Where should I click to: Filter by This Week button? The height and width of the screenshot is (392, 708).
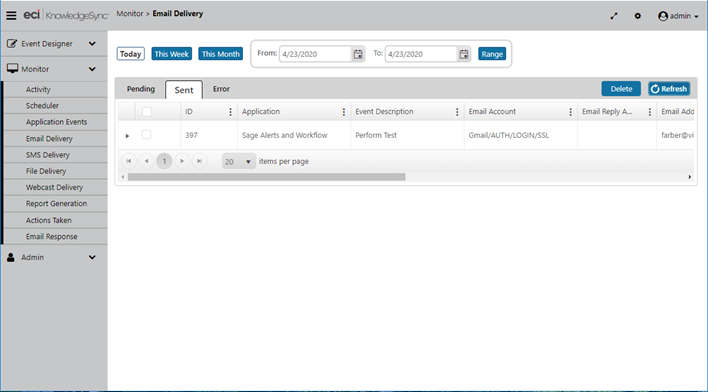pos(172,54)
